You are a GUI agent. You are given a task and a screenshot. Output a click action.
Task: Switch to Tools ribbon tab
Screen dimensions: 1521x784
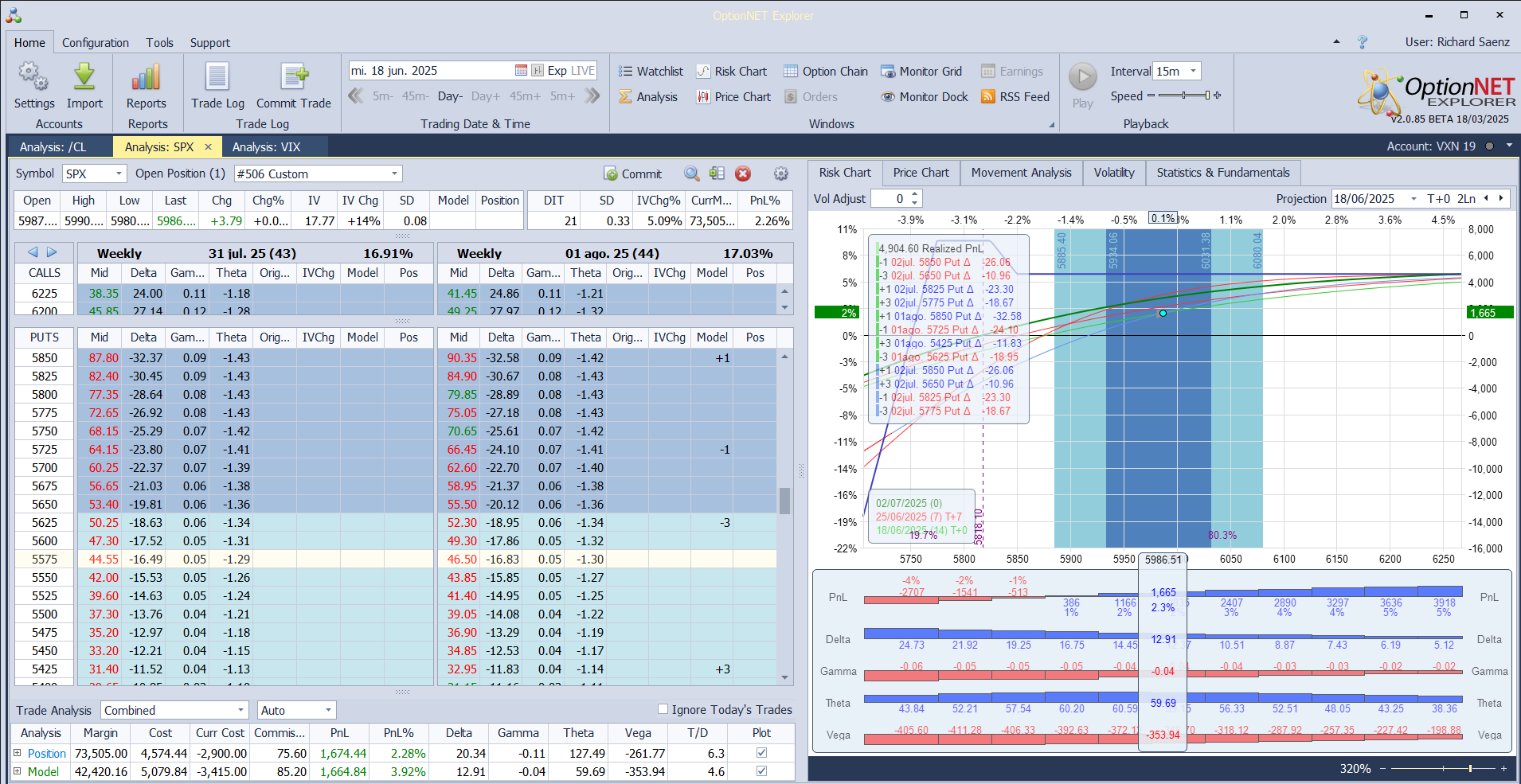159,42
